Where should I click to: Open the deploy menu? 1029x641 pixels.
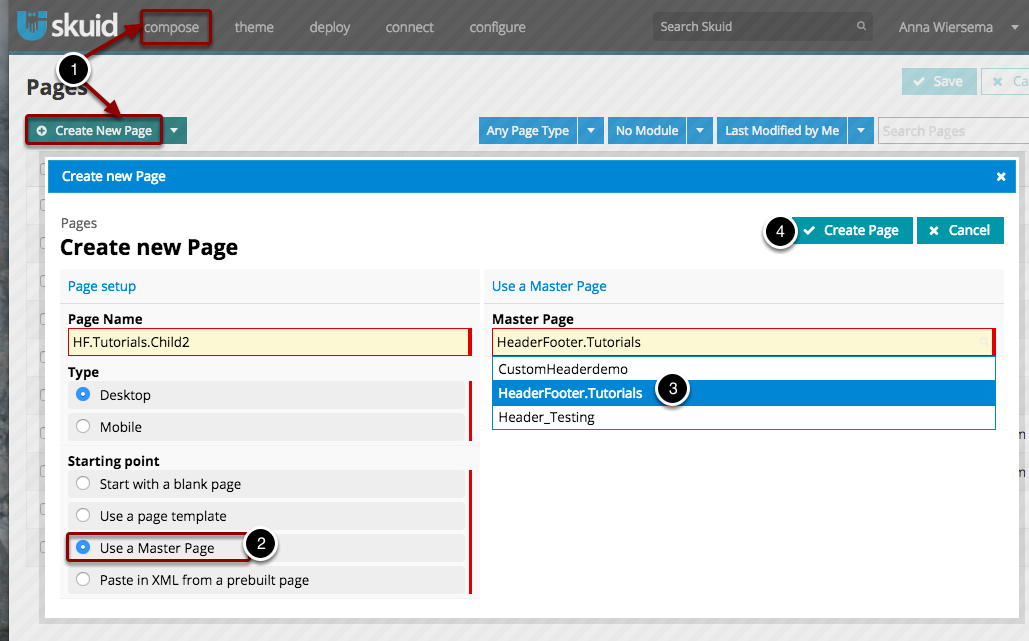(329, 28)
